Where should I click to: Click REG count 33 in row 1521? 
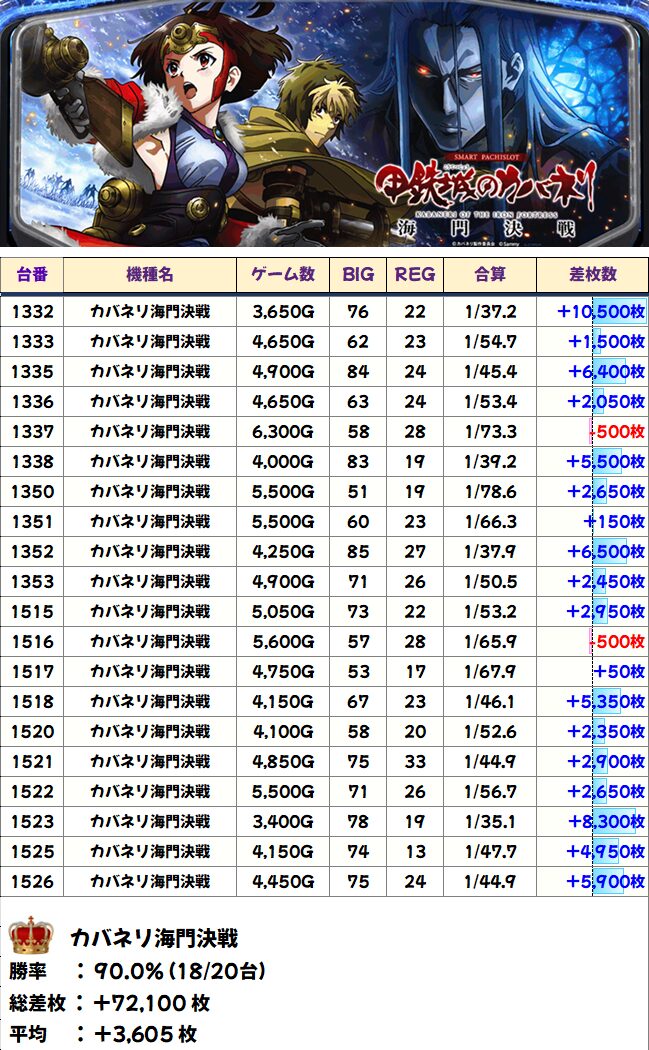pyautogui.click(x=415, y=761)
